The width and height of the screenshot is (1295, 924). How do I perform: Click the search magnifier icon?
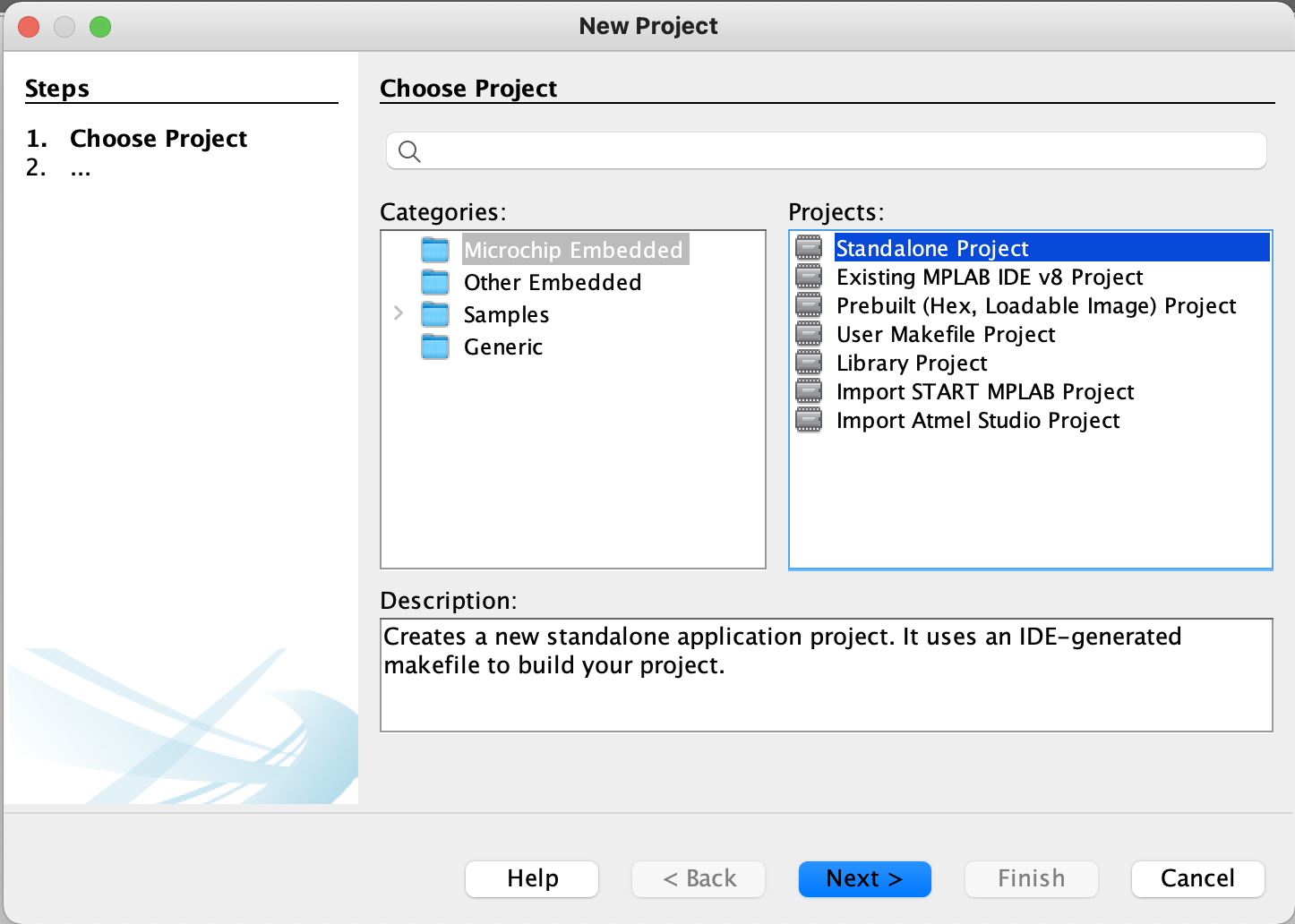[409, 151]
